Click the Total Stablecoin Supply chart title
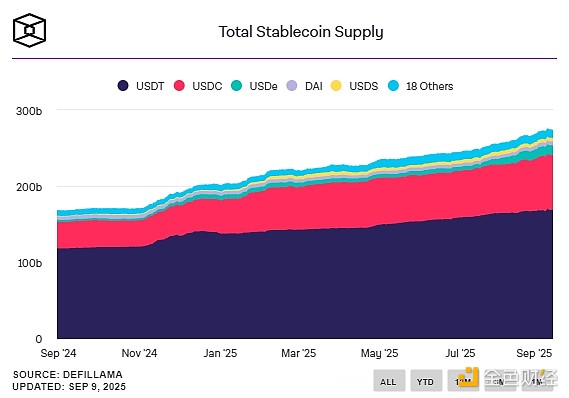Screen dimensions: 569x398 click(301, 32)
